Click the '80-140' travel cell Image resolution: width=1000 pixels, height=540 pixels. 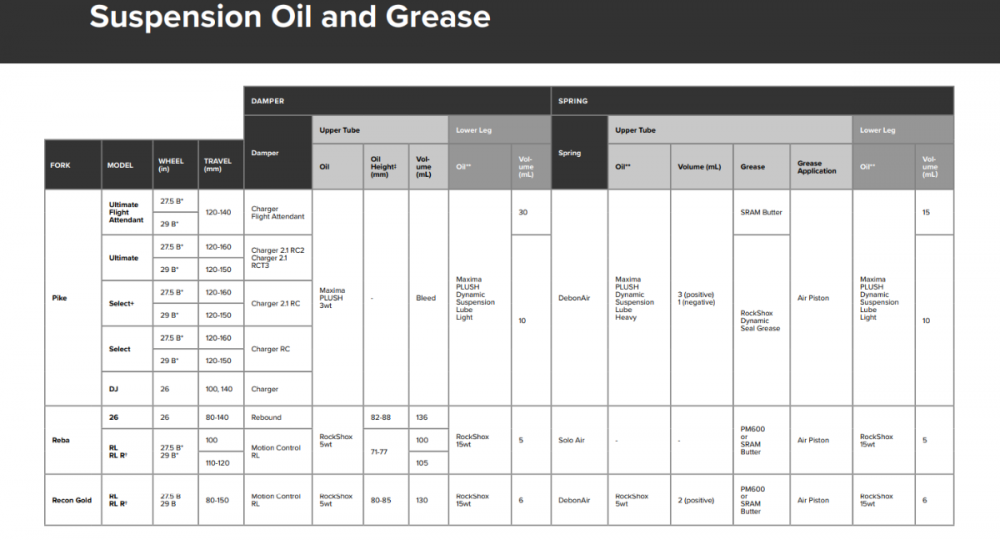click(221, 418)
